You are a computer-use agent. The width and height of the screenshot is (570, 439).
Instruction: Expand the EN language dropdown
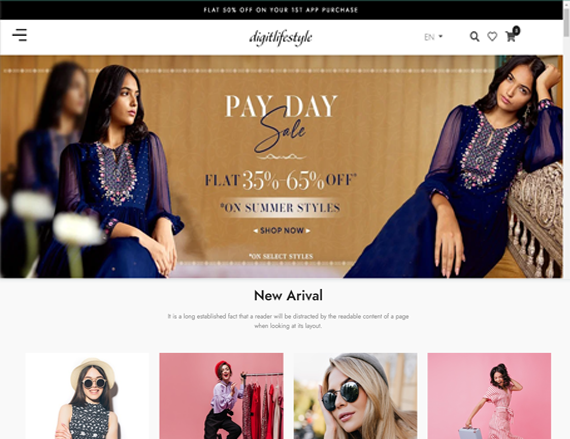pos(433,37)
